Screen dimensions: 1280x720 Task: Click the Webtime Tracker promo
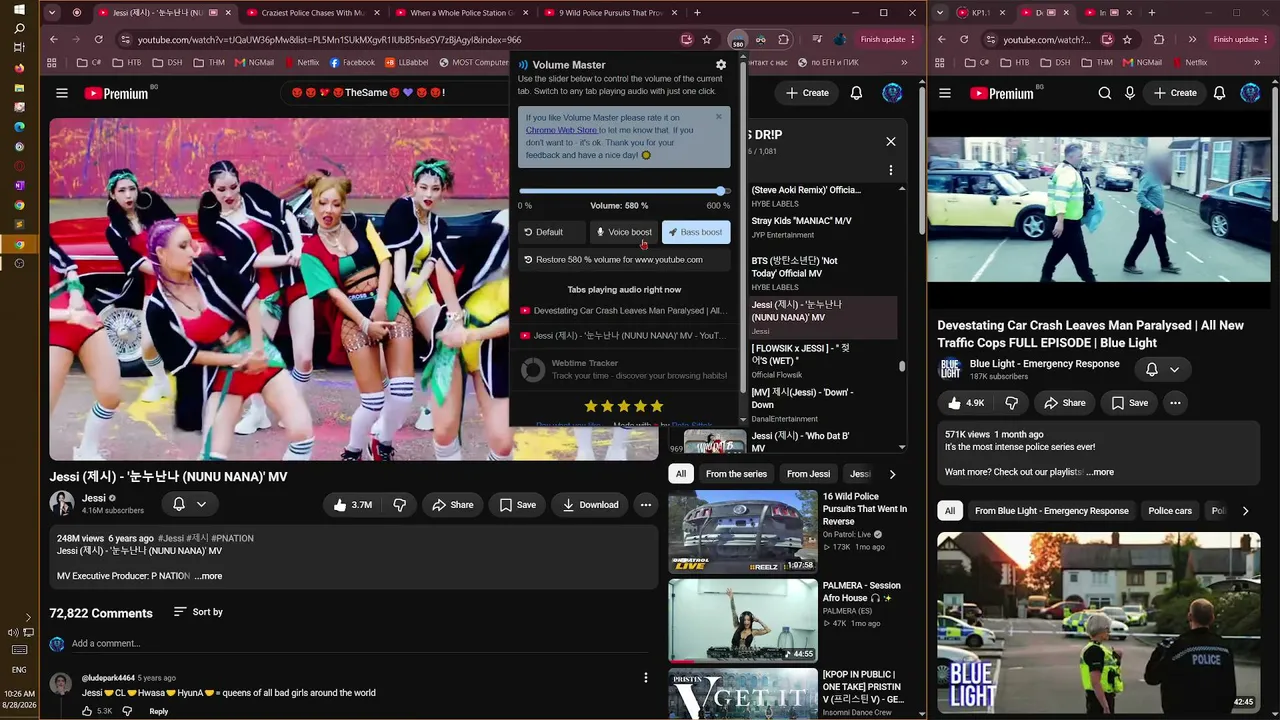[x=624, y=370]
